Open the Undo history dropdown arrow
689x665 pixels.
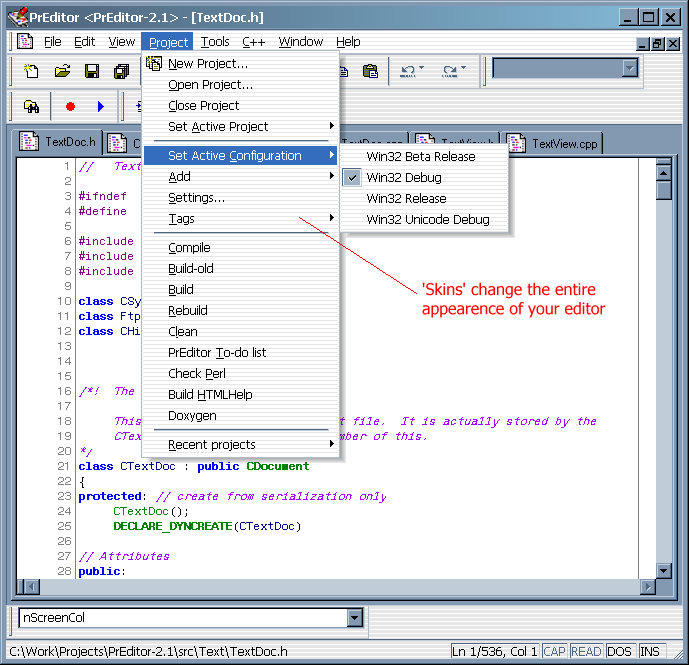(x=421, y=69)
